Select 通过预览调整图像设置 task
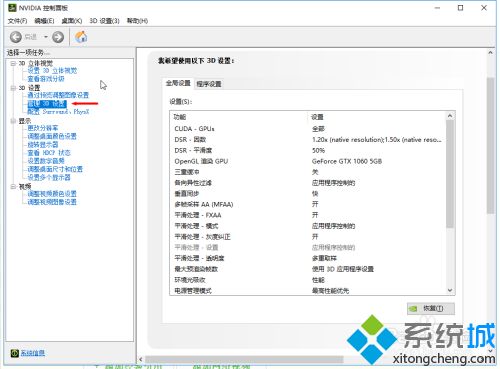500x369 pixels. pyautogui.click(x=58, y=95)
